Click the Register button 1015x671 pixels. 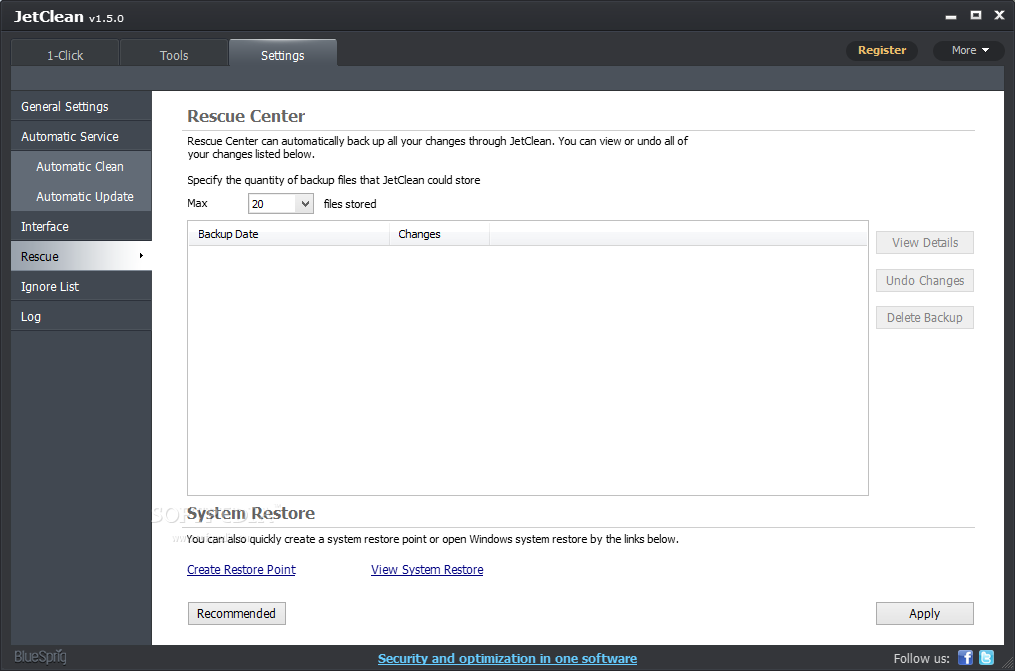pyautogui.click(x=882, y=50)
